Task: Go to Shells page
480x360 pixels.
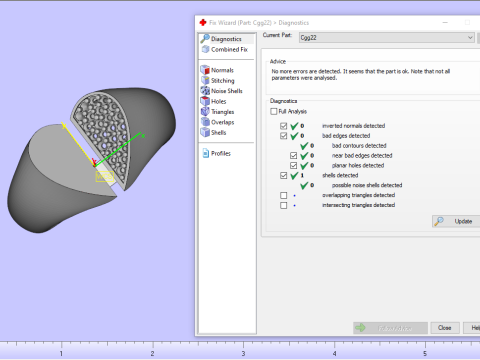Action: tap(219, 132)
